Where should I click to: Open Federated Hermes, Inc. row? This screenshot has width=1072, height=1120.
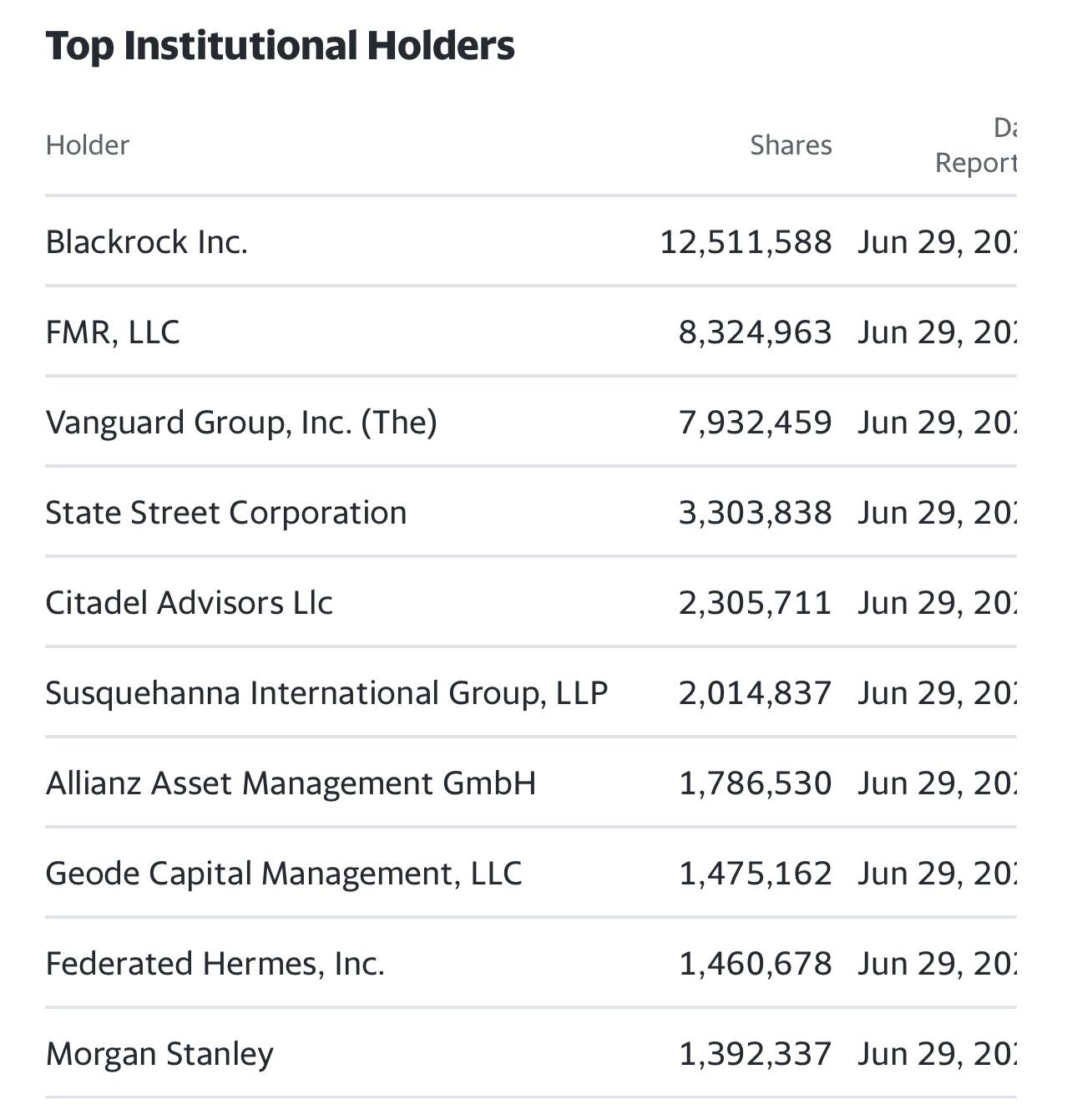click(x=215, y=964)
